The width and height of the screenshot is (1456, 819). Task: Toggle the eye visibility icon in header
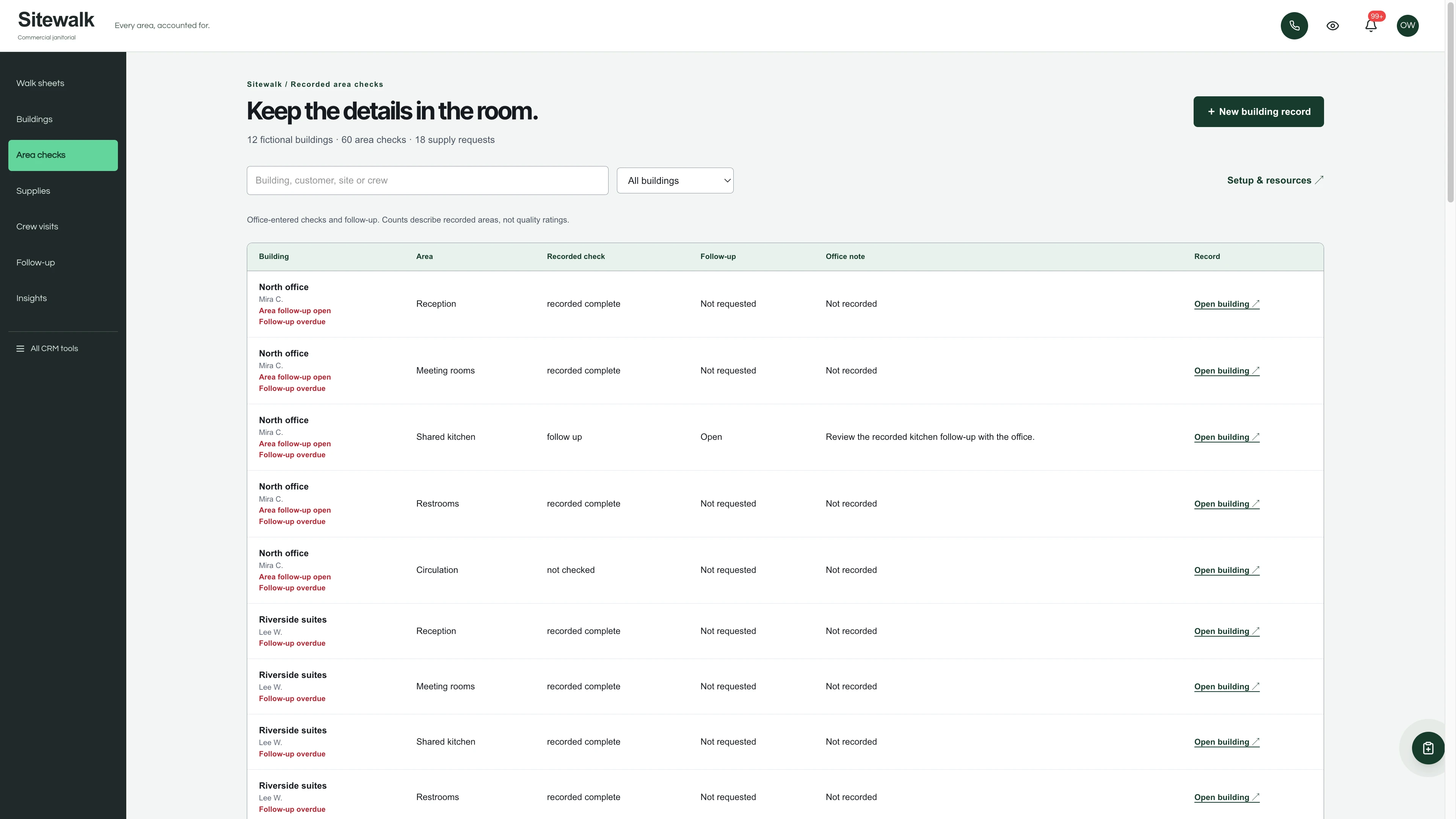pyautogui.click(x=1332, y=25)
